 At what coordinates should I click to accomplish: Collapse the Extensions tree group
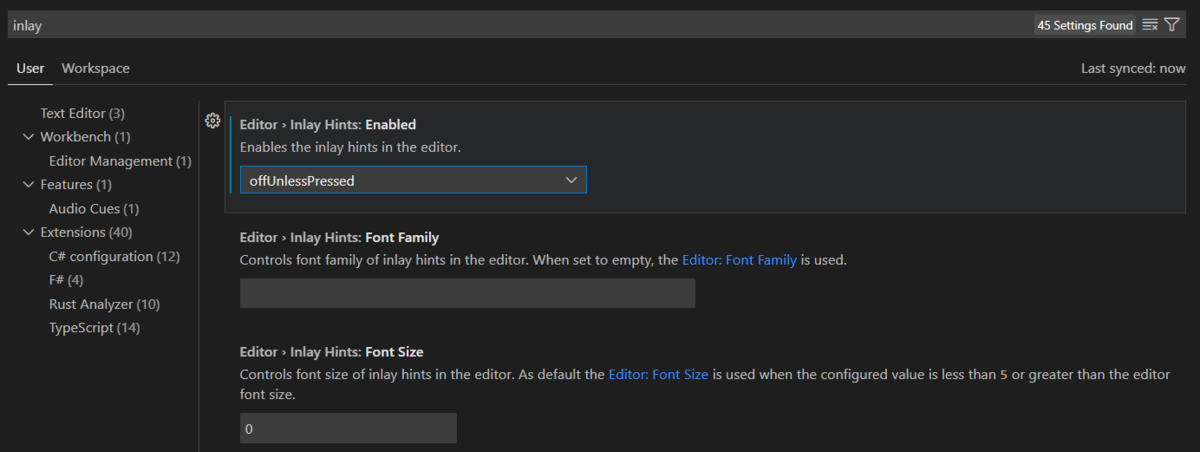click(x=28, y=232)
